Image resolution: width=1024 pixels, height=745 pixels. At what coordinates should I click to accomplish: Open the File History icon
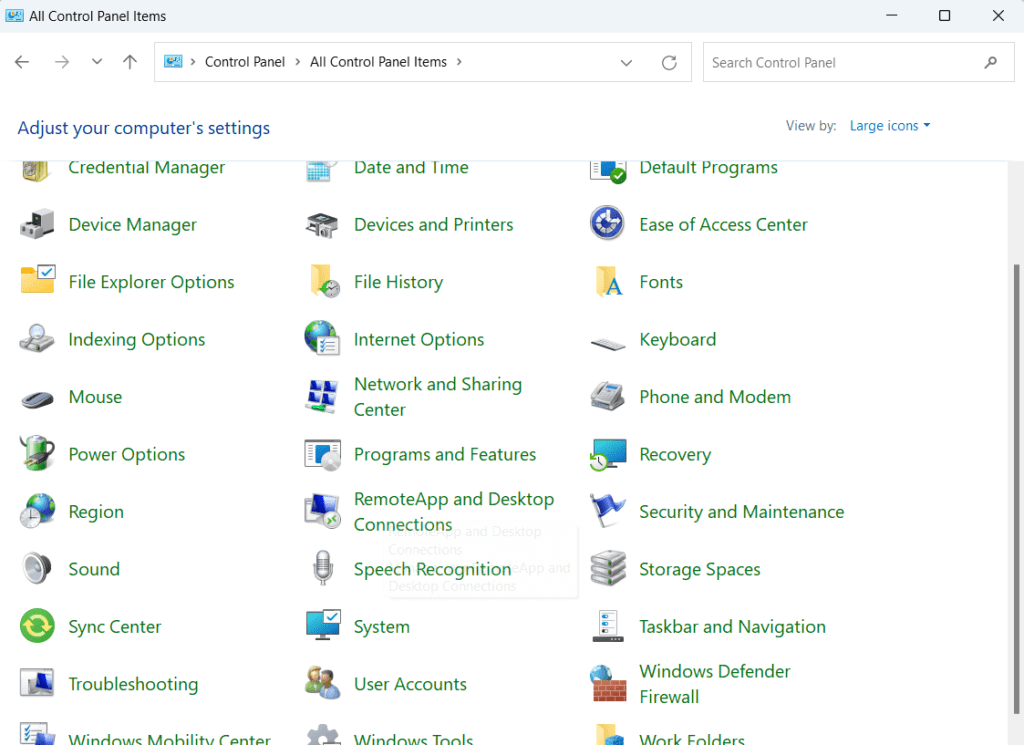point(325,281)
